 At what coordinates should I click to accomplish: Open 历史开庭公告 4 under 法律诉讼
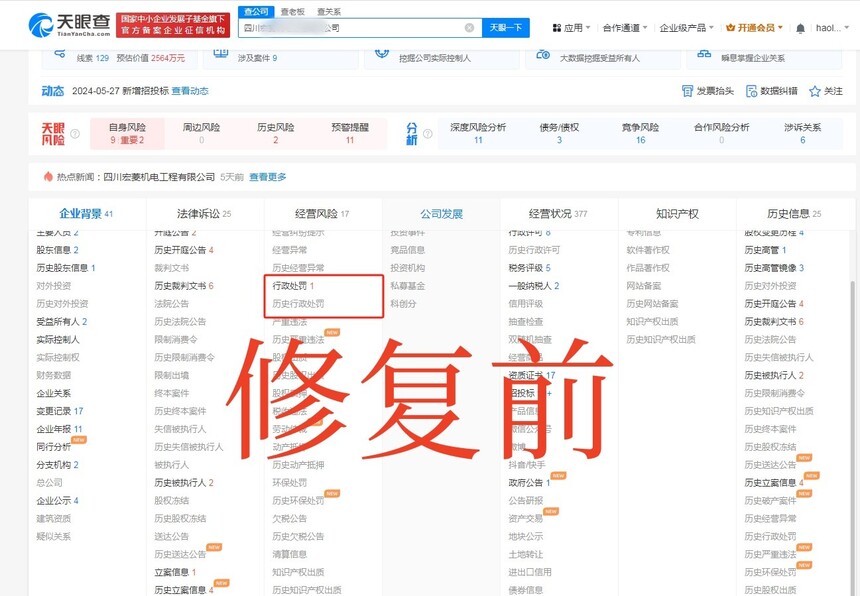[184, 250]
